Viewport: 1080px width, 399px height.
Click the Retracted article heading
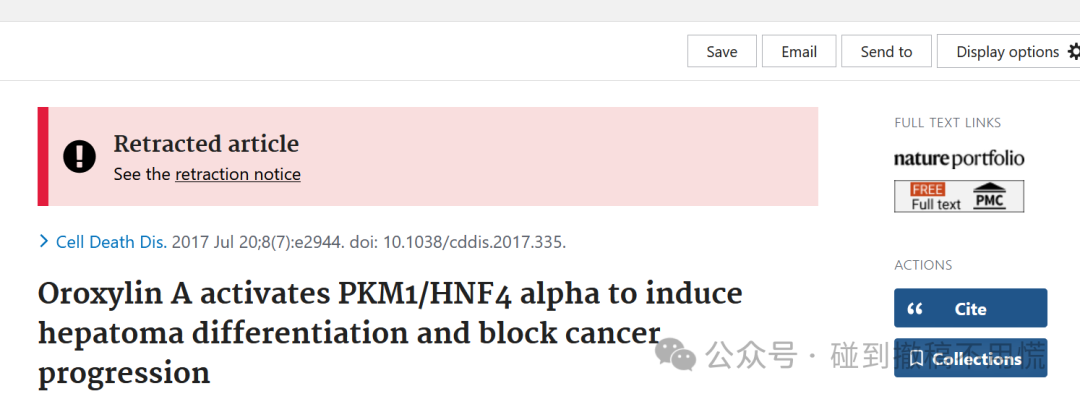tap(206, 144)
